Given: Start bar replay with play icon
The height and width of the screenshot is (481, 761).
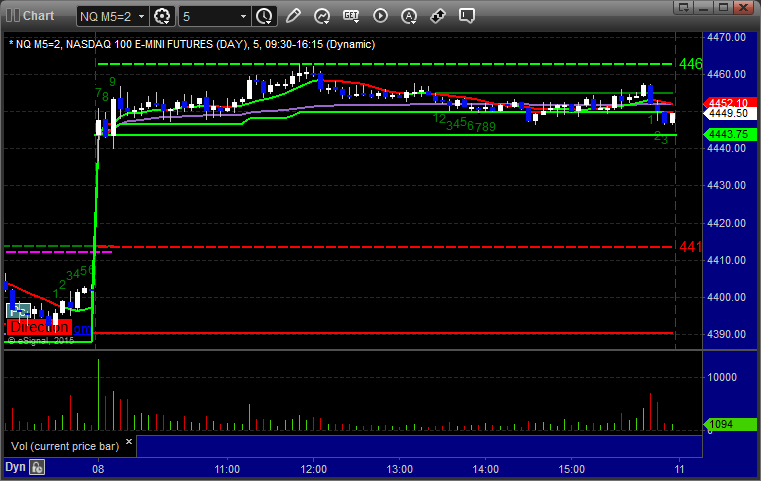Looking at the screenshot, I should pos(380,16).
